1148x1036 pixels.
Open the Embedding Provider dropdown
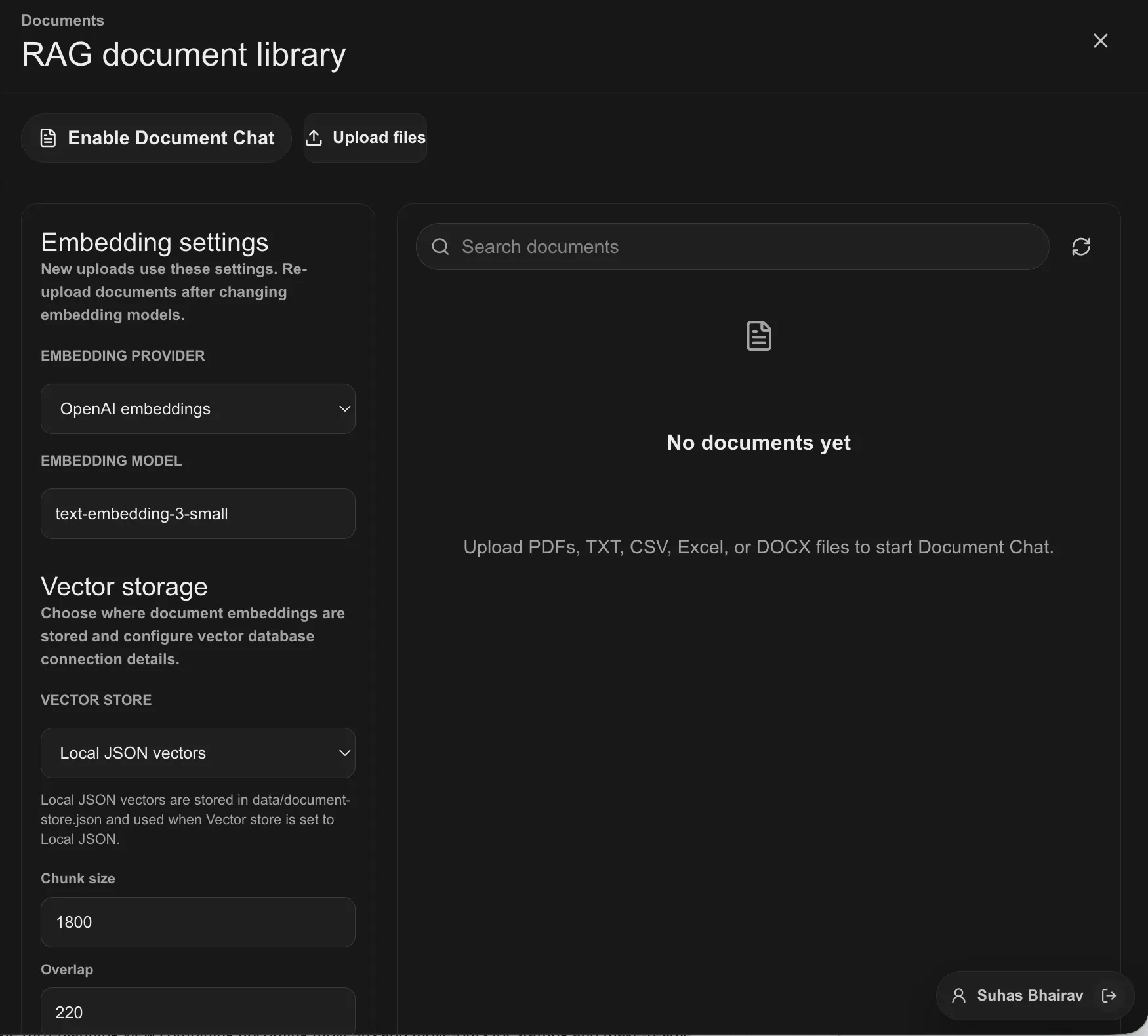point(198,408)
